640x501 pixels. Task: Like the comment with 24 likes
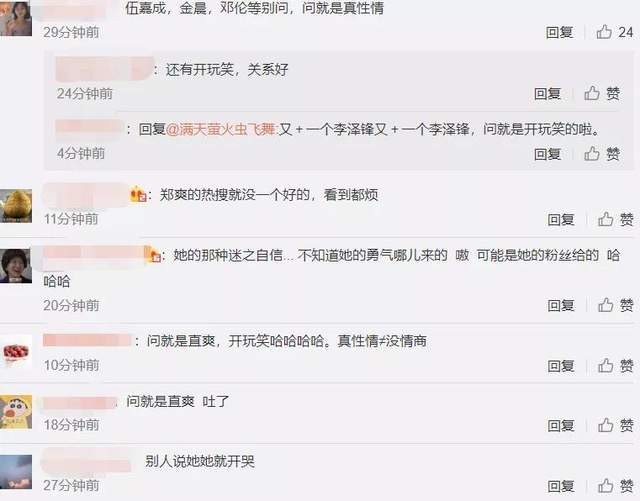tap(614, 32)
